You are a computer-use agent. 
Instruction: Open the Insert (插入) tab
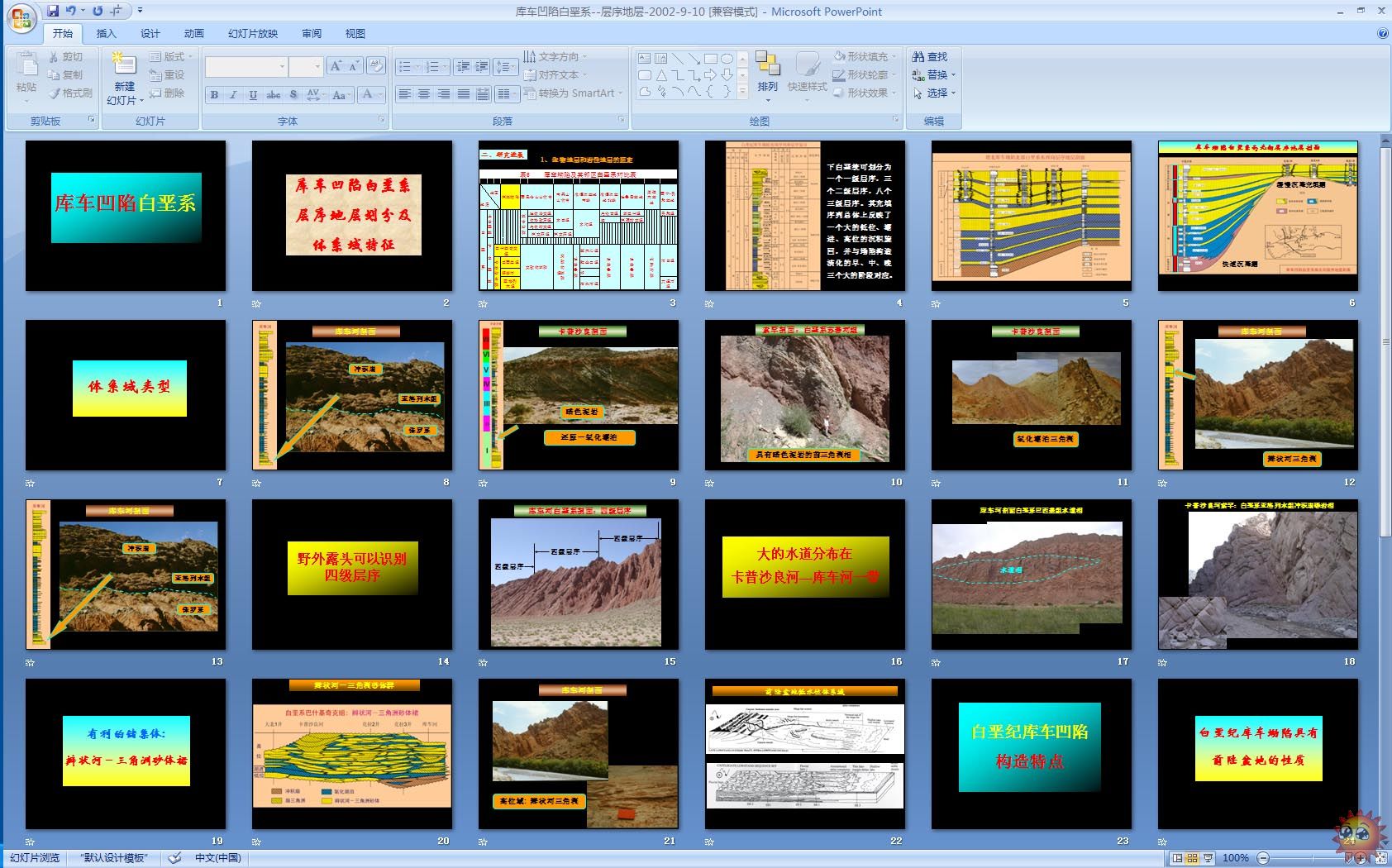click(x=107, y=34)
